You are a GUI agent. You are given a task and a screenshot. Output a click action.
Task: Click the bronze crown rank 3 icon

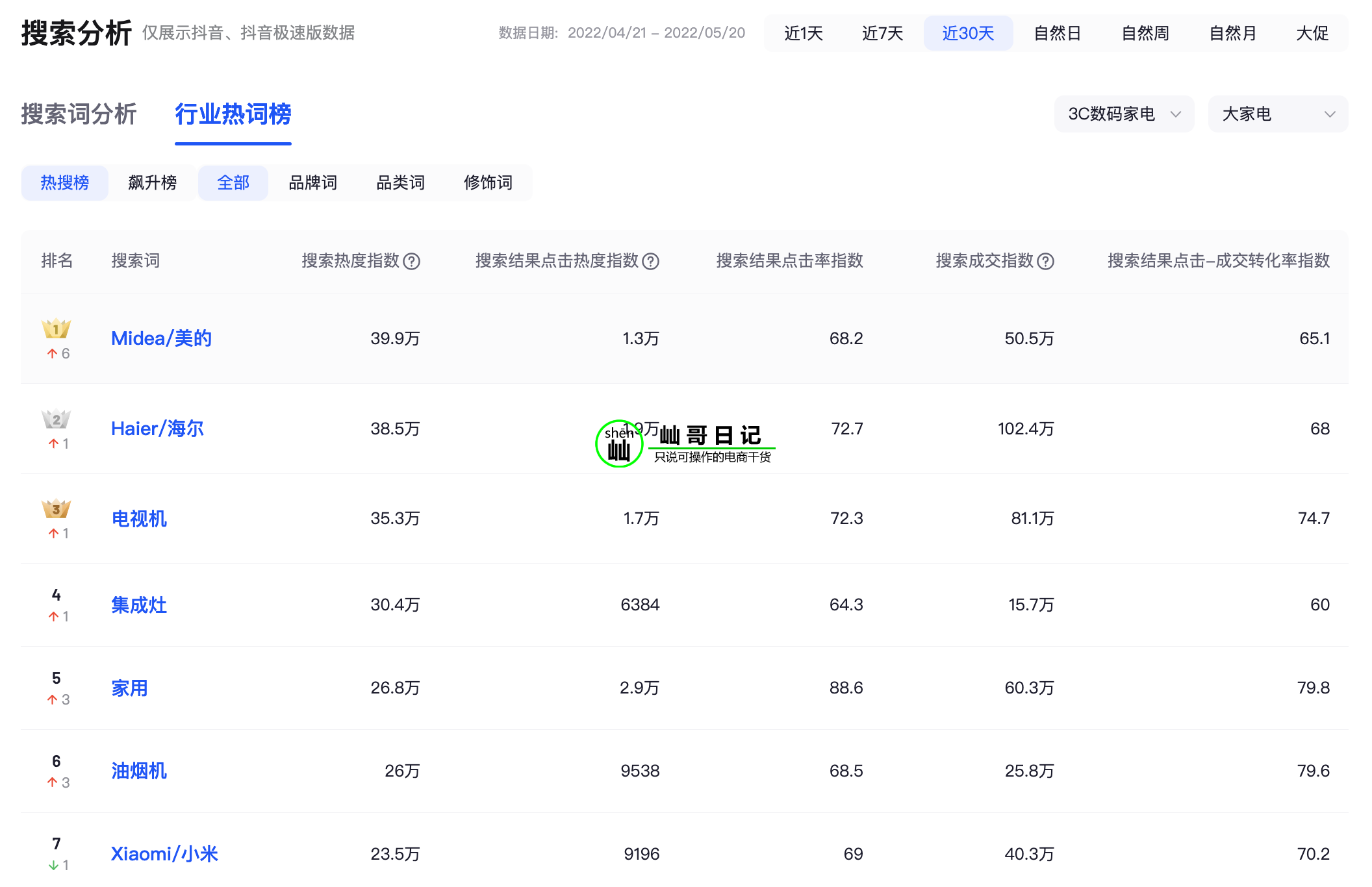(x=57, y=508)
